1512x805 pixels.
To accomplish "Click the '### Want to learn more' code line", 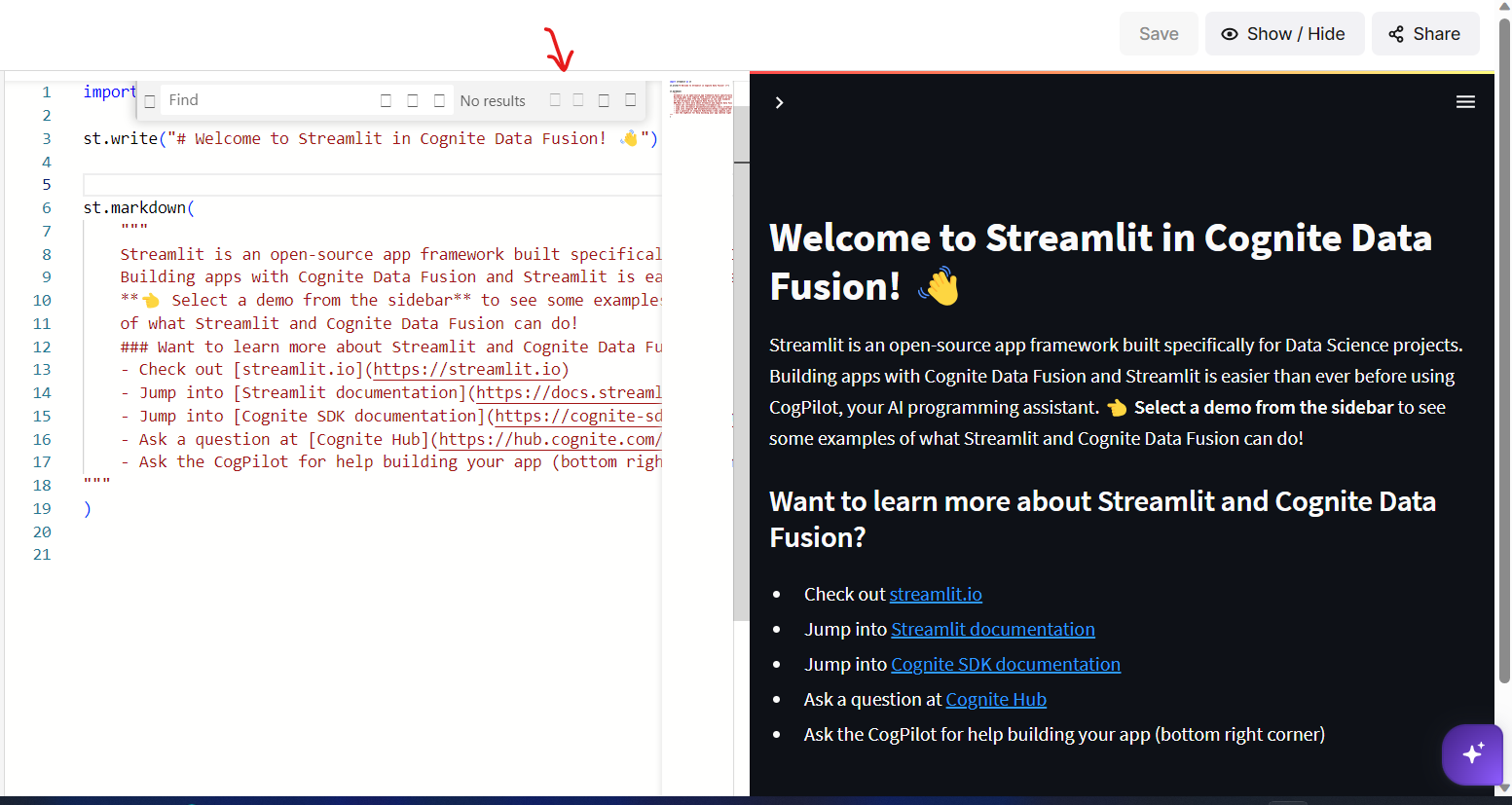I will [x=390, y=347].
